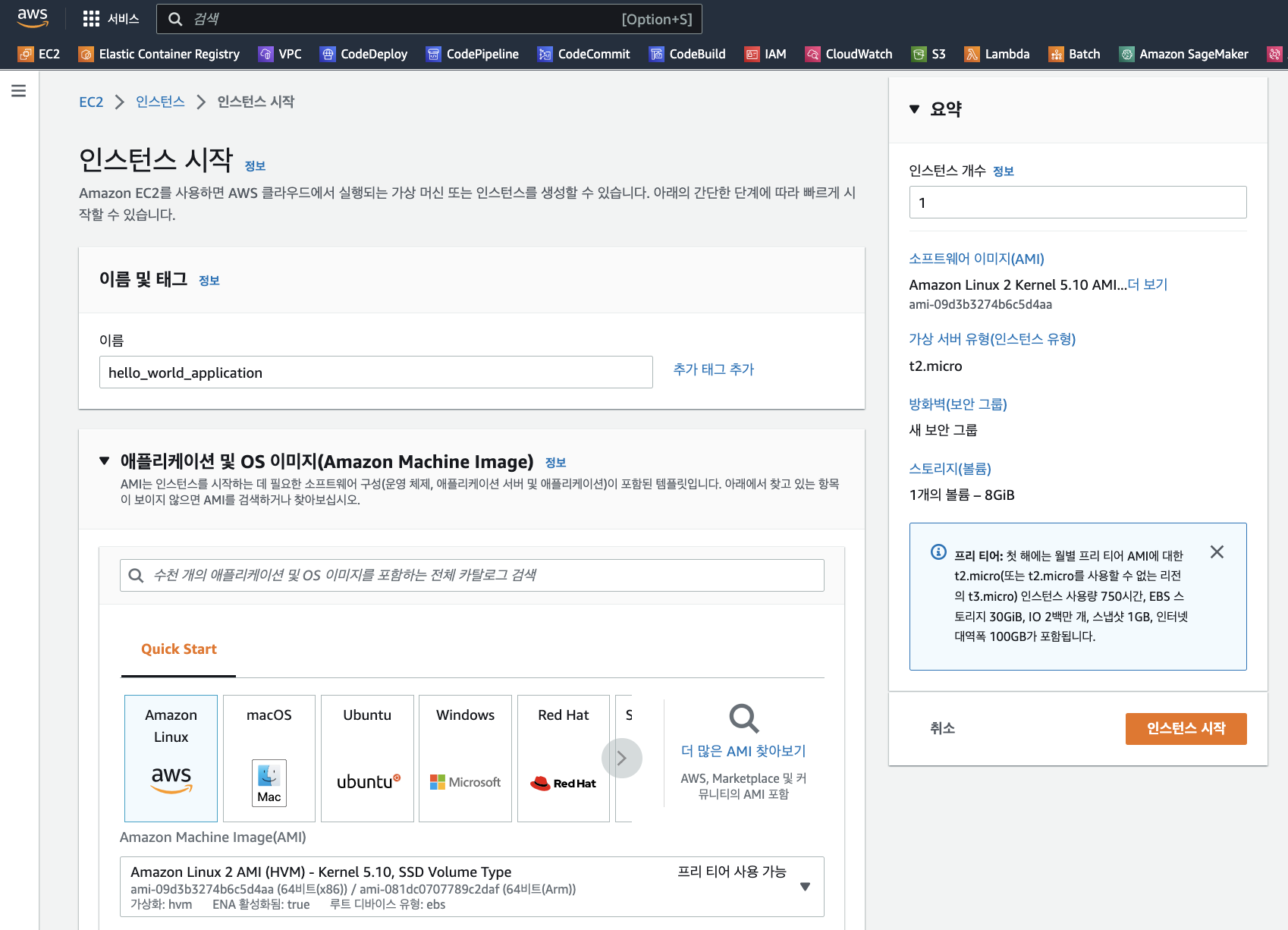Open the CodeBuild shortcut
The image size is (1288, 930).
(x=687, y=54)
